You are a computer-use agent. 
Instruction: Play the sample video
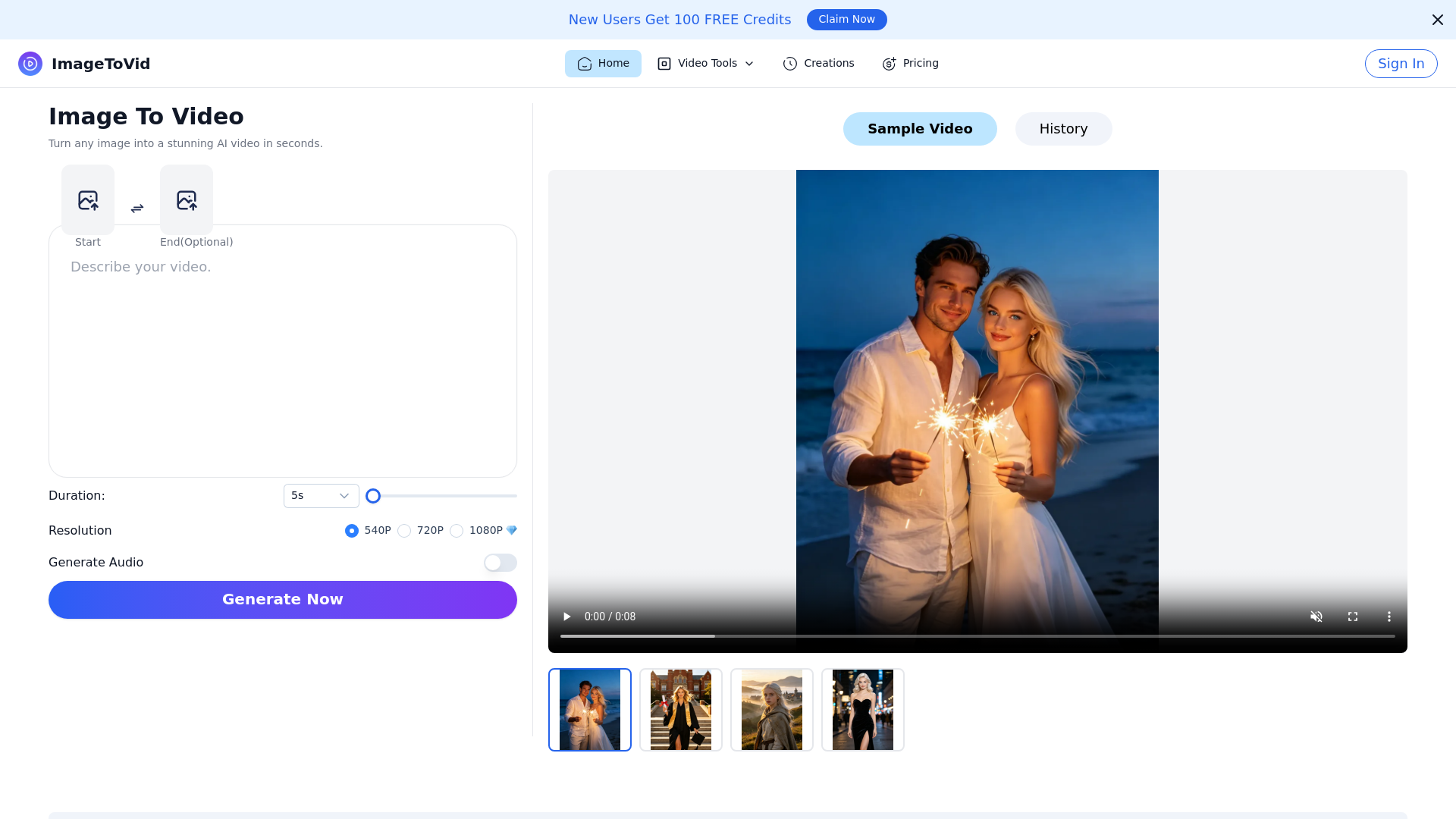click(566, 617)
